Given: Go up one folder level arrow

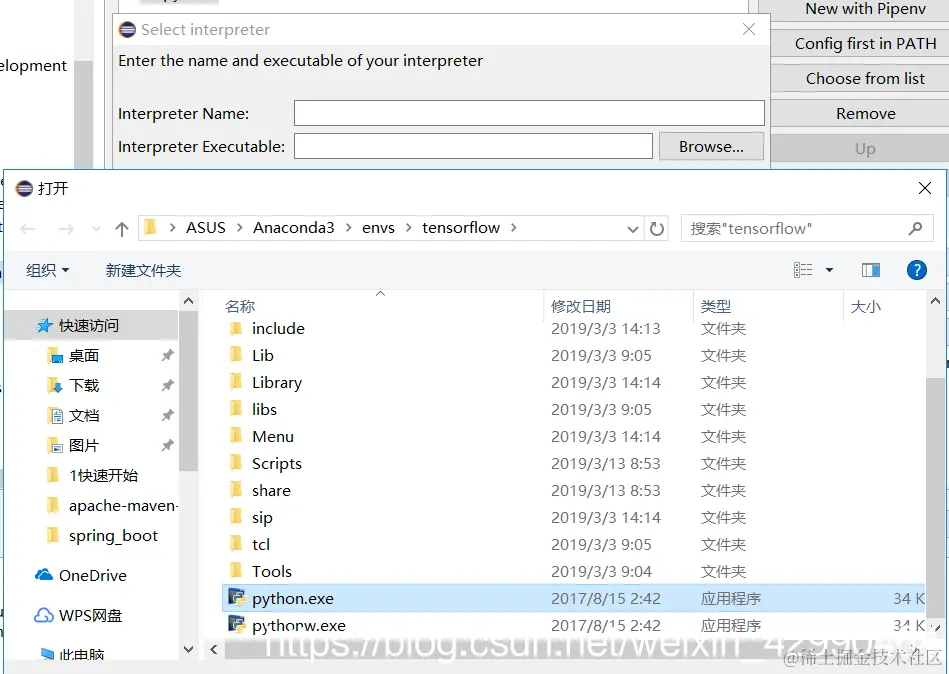Looking at the screenshot, I should coord(122,229).
